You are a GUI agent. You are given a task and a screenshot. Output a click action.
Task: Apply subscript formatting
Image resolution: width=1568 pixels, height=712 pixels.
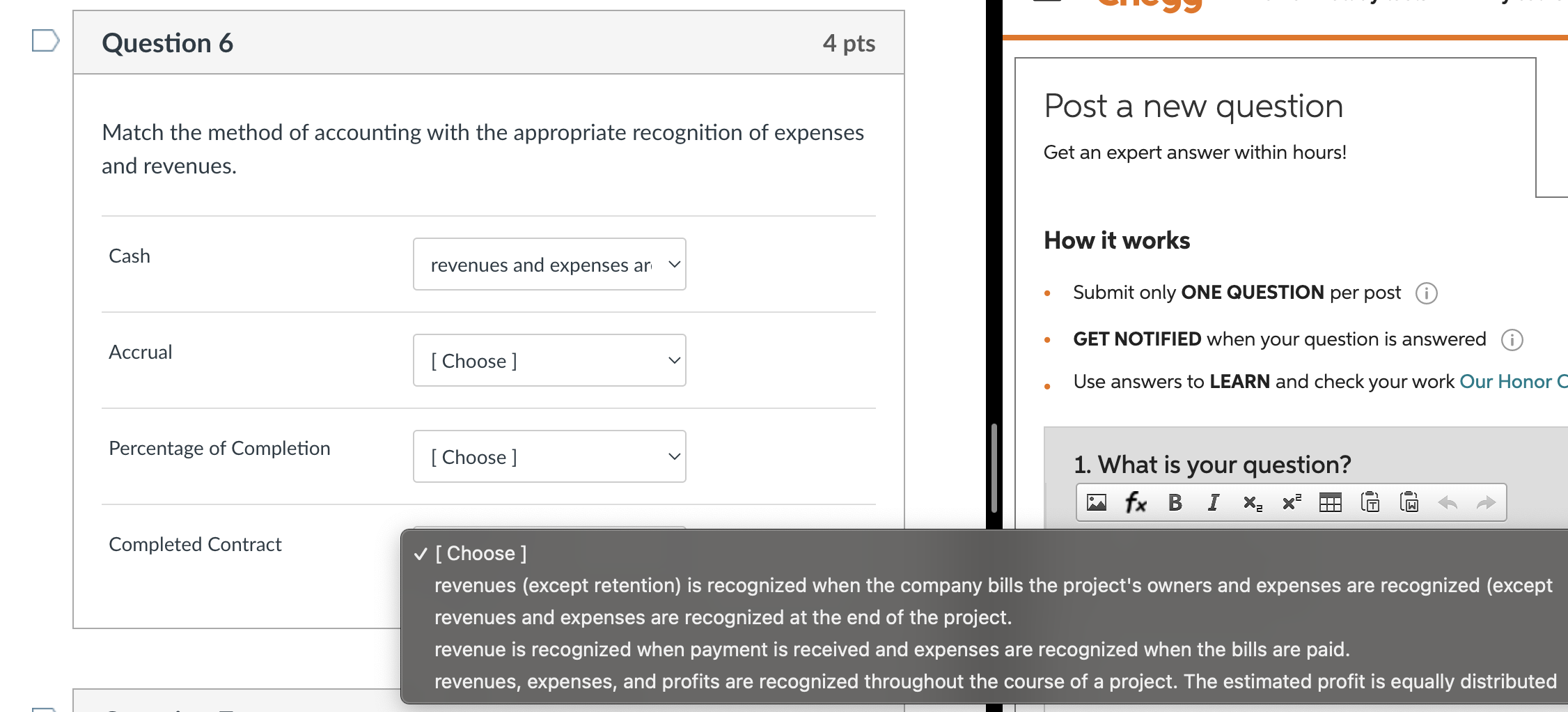point(1253,503)
